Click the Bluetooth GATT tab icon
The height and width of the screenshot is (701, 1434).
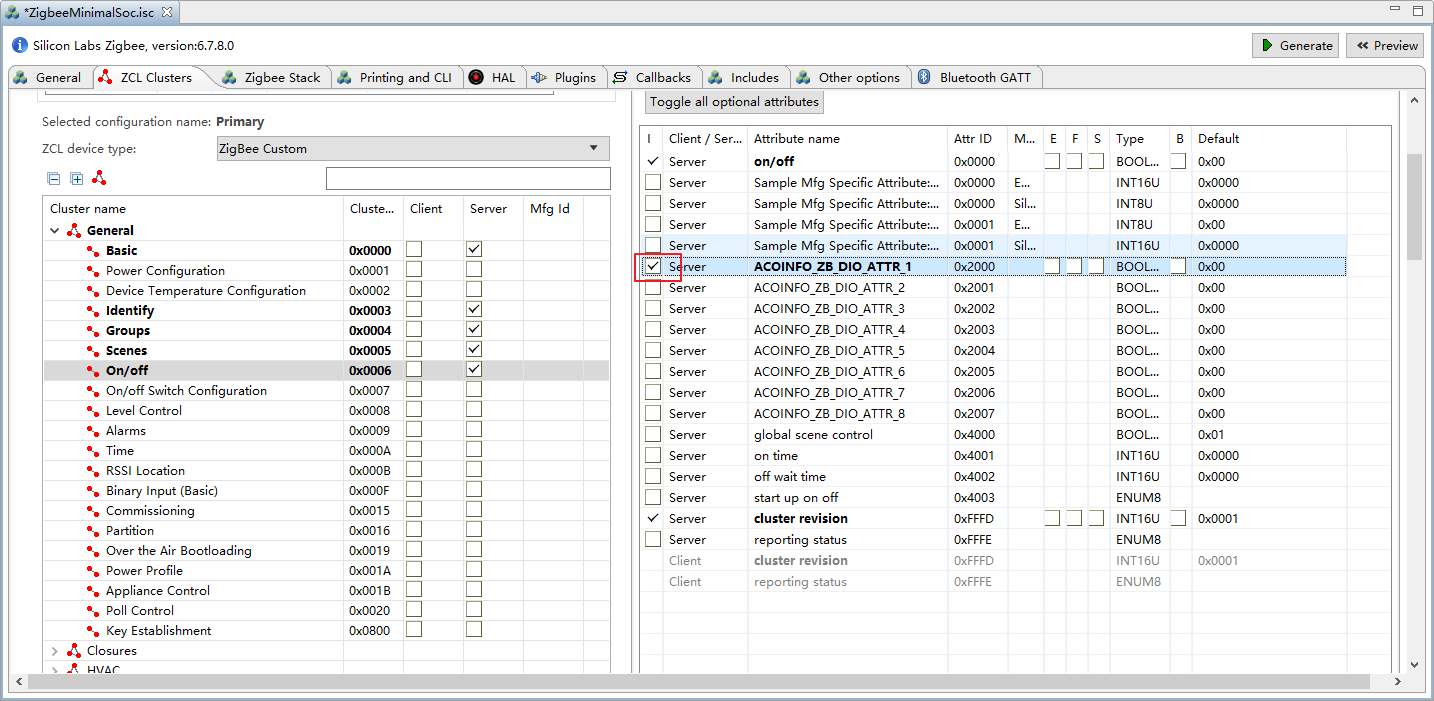pyautogui.click(x=925, y=77)
